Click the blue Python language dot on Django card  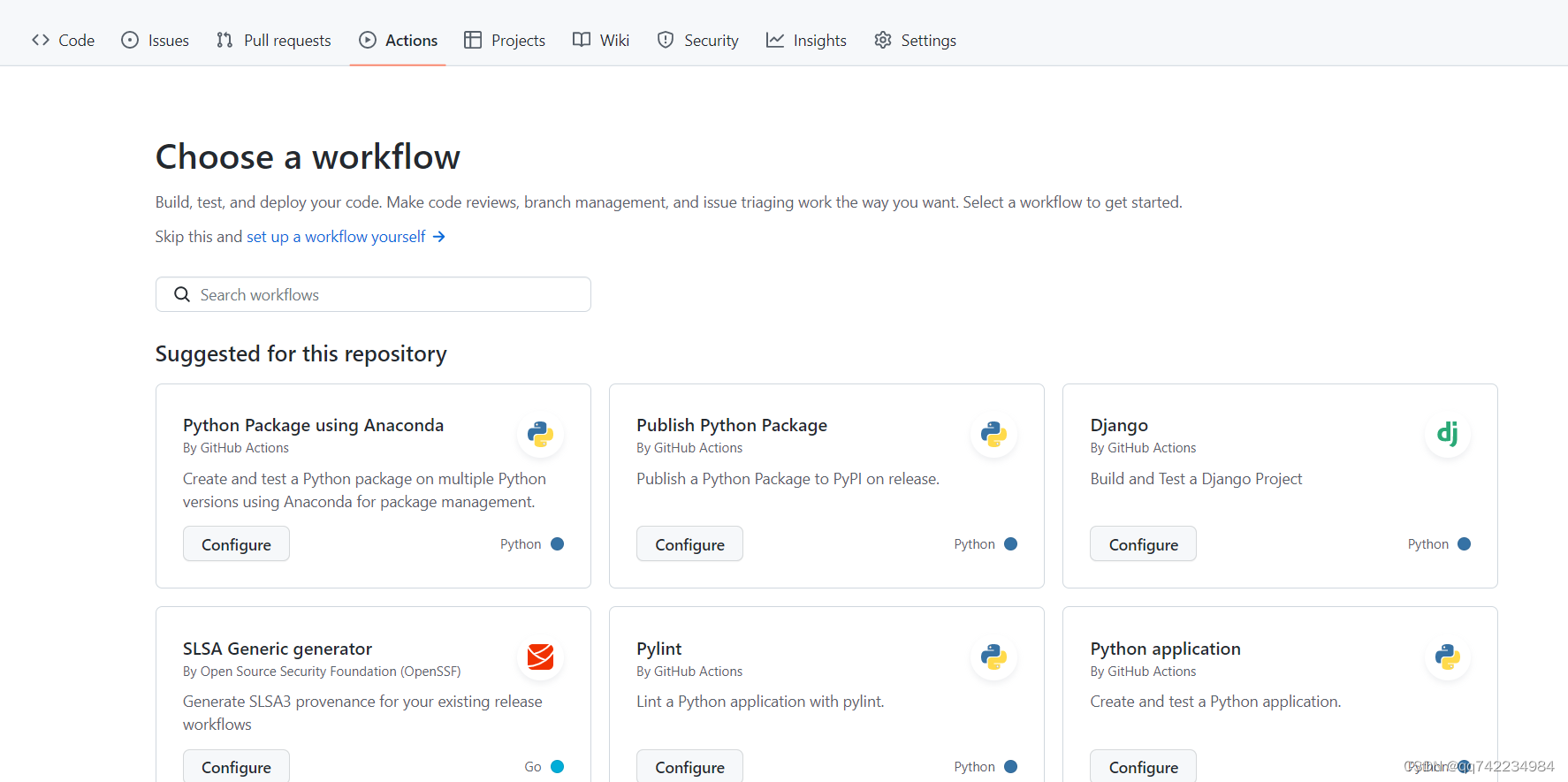point(1464,544)
